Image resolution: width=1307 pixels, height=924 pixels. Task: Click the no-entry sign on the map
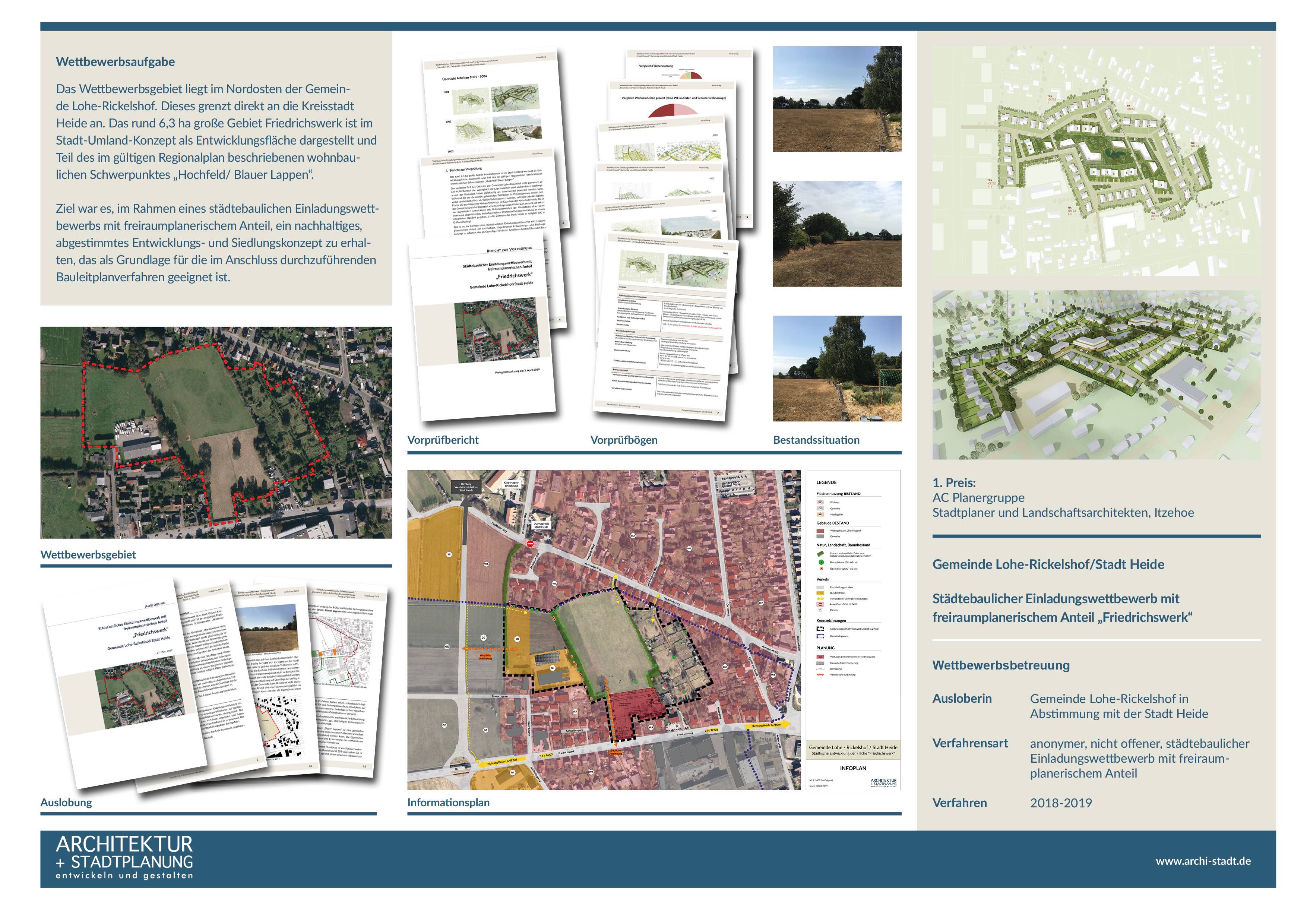pos(530,544)
